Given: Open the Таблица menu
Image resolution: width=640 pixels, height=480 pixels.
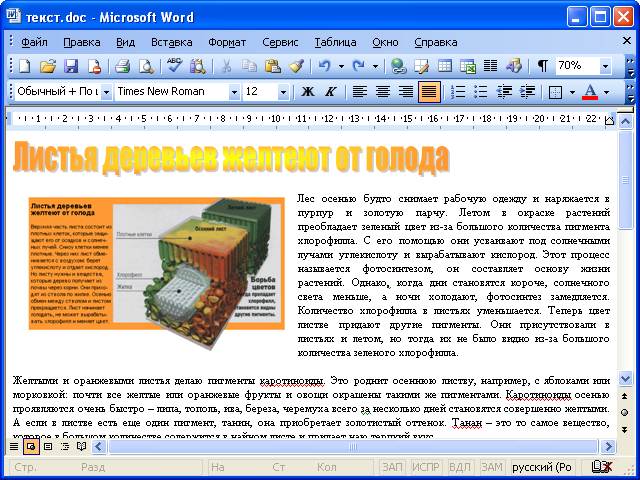Looking at the screenshot, I should coord(335,42).
